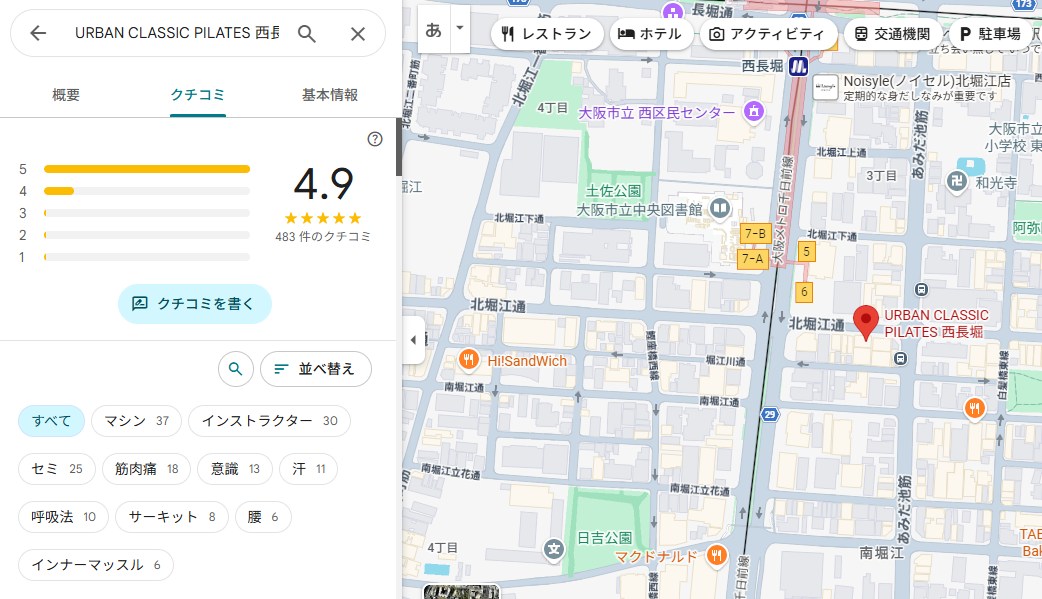
Task: Click the magnifier search icon in search bar
Action: [x=307, y=34]
